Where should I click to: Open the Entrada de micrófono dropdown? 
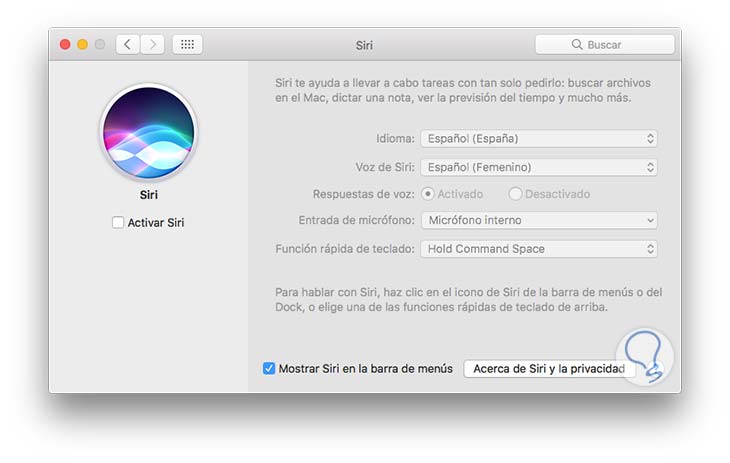tap(539, 220)
